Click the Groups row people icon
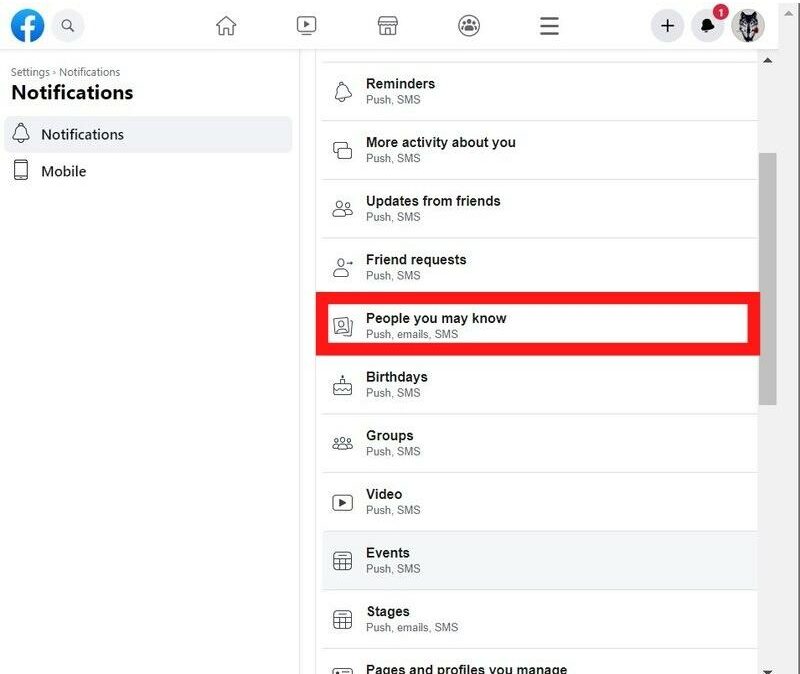 click(343, 443)
